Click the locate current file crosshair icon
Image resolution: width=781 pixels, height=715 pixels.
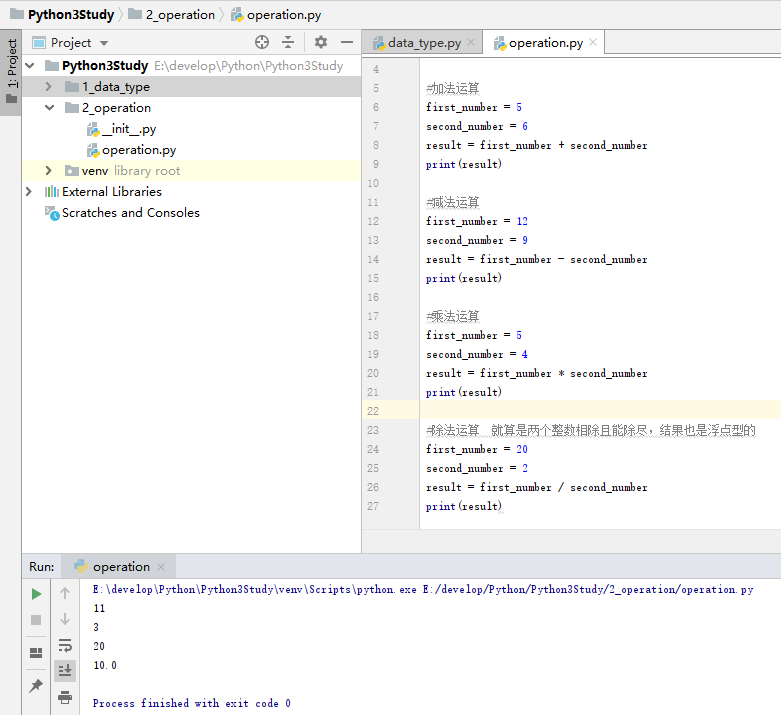262,42
